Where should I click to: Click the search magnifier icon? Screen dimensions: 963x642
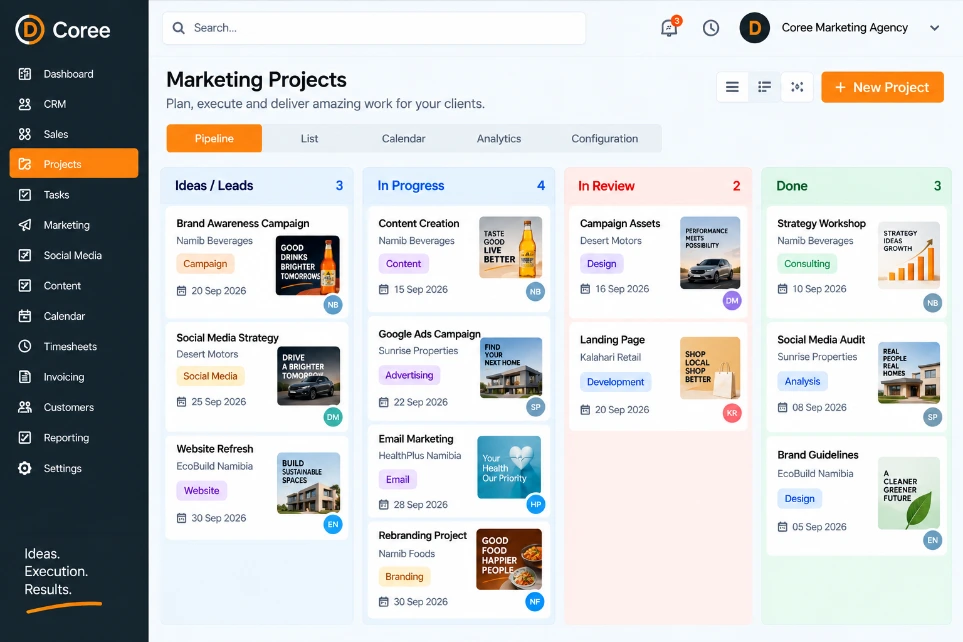[x=179, y=28]
